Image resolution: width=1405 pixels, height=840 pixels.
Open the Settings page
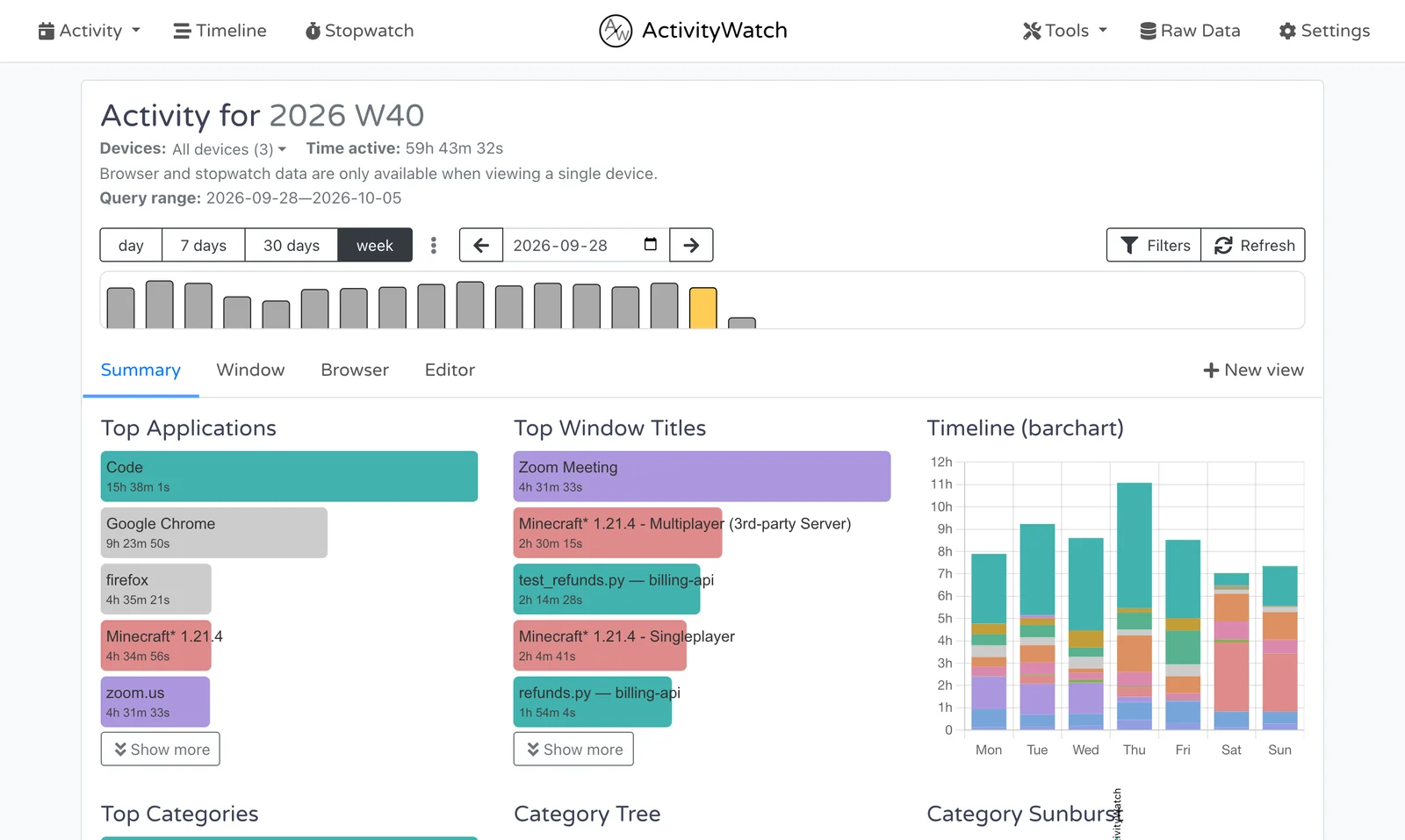[x=1324, y=31]
